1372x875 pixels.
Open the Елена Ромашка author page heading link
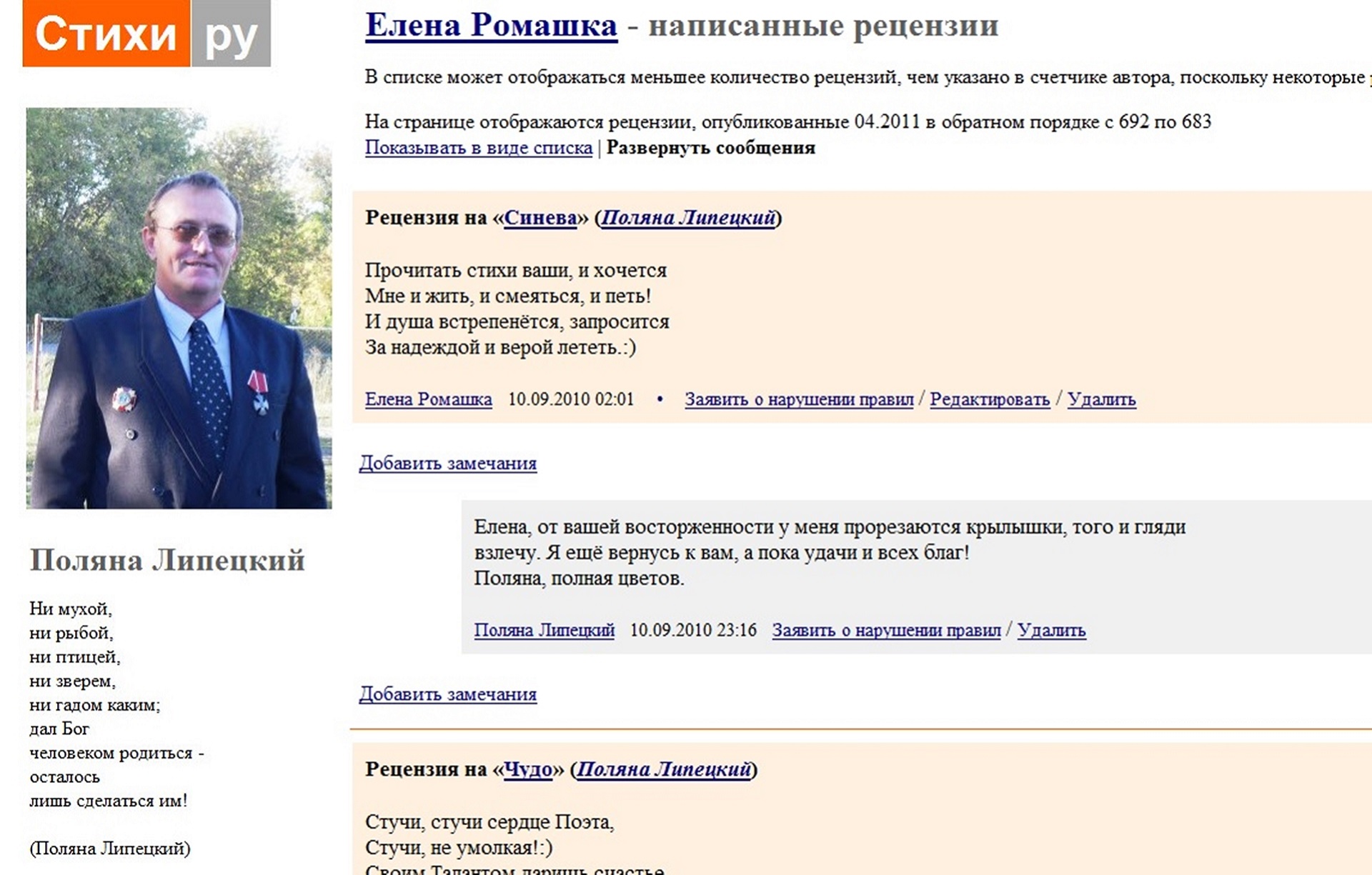coord(491,26)
